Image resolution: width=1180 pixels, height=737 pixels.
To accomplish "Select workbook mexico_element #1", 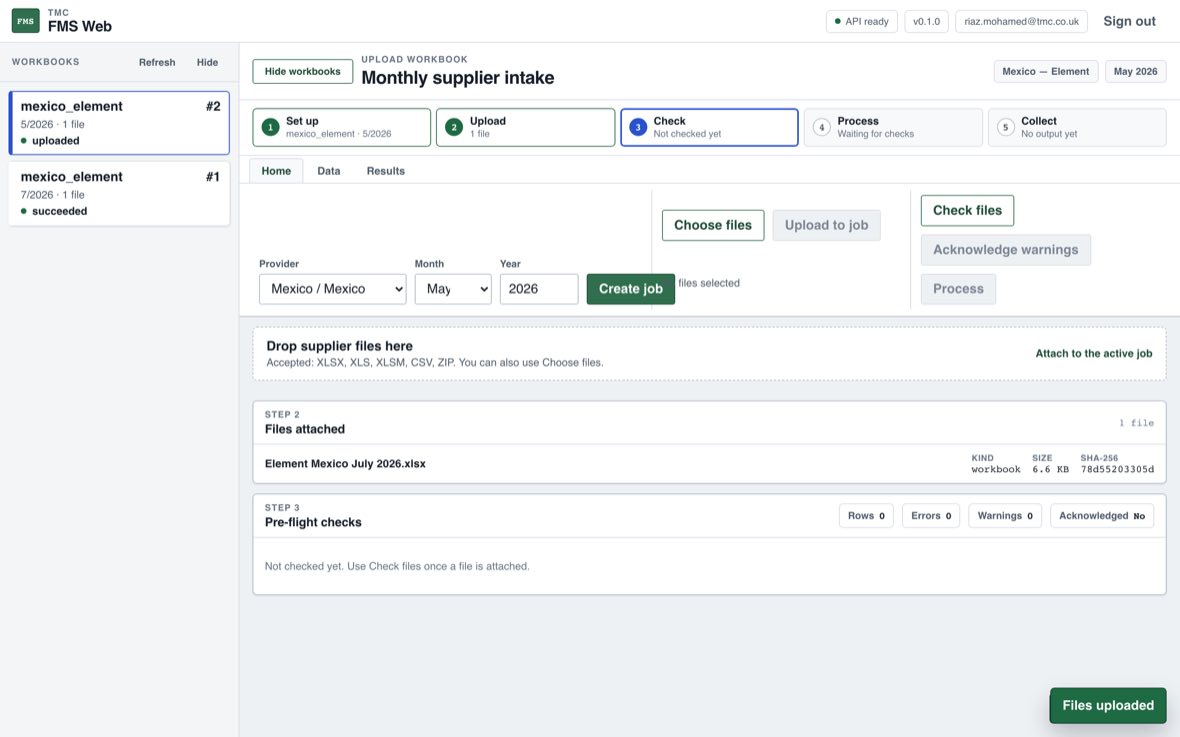I will [x=119, y=193].
